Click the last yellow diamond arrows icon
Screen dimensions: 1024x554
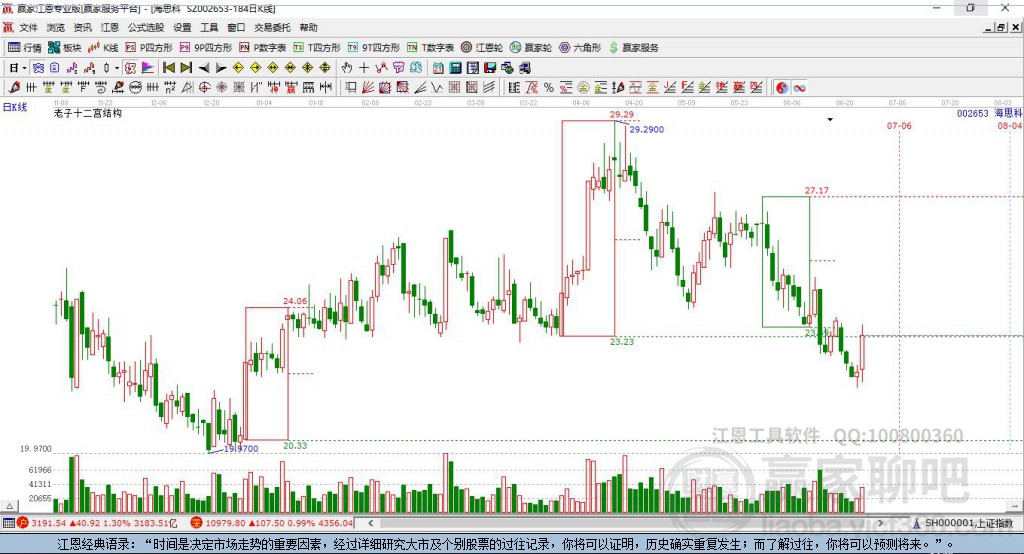(x=325, y=68)
